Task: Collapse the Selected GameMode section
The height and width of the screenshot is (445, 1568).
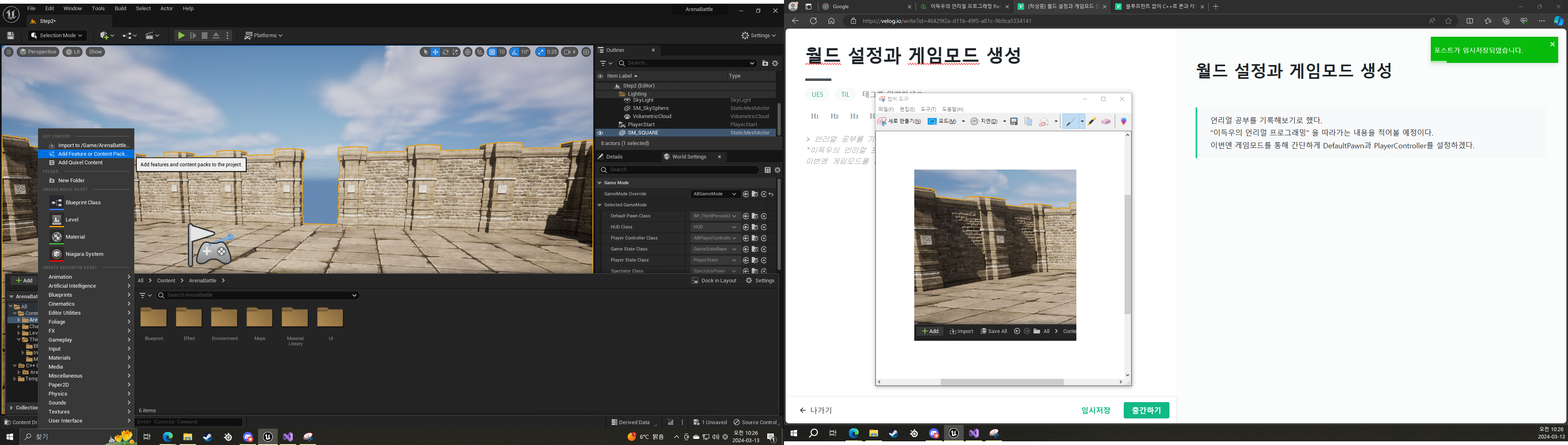Action: click(x=599, y=205)
